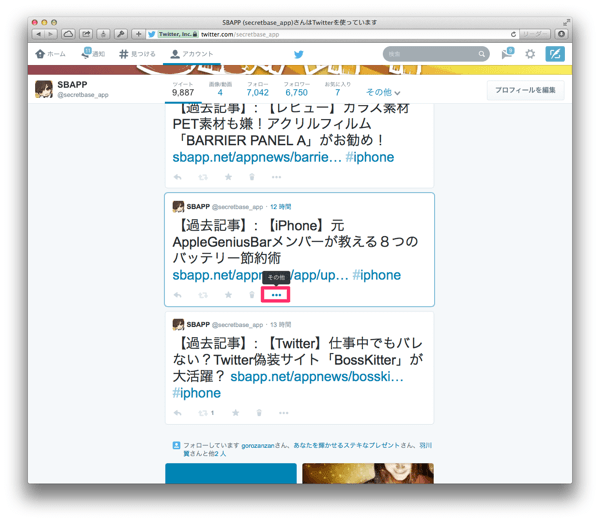Image resolution: width=600 pixels, height=522 pixels.
Task: Open the settings gear menu
Action: click(x=530, y=54)
